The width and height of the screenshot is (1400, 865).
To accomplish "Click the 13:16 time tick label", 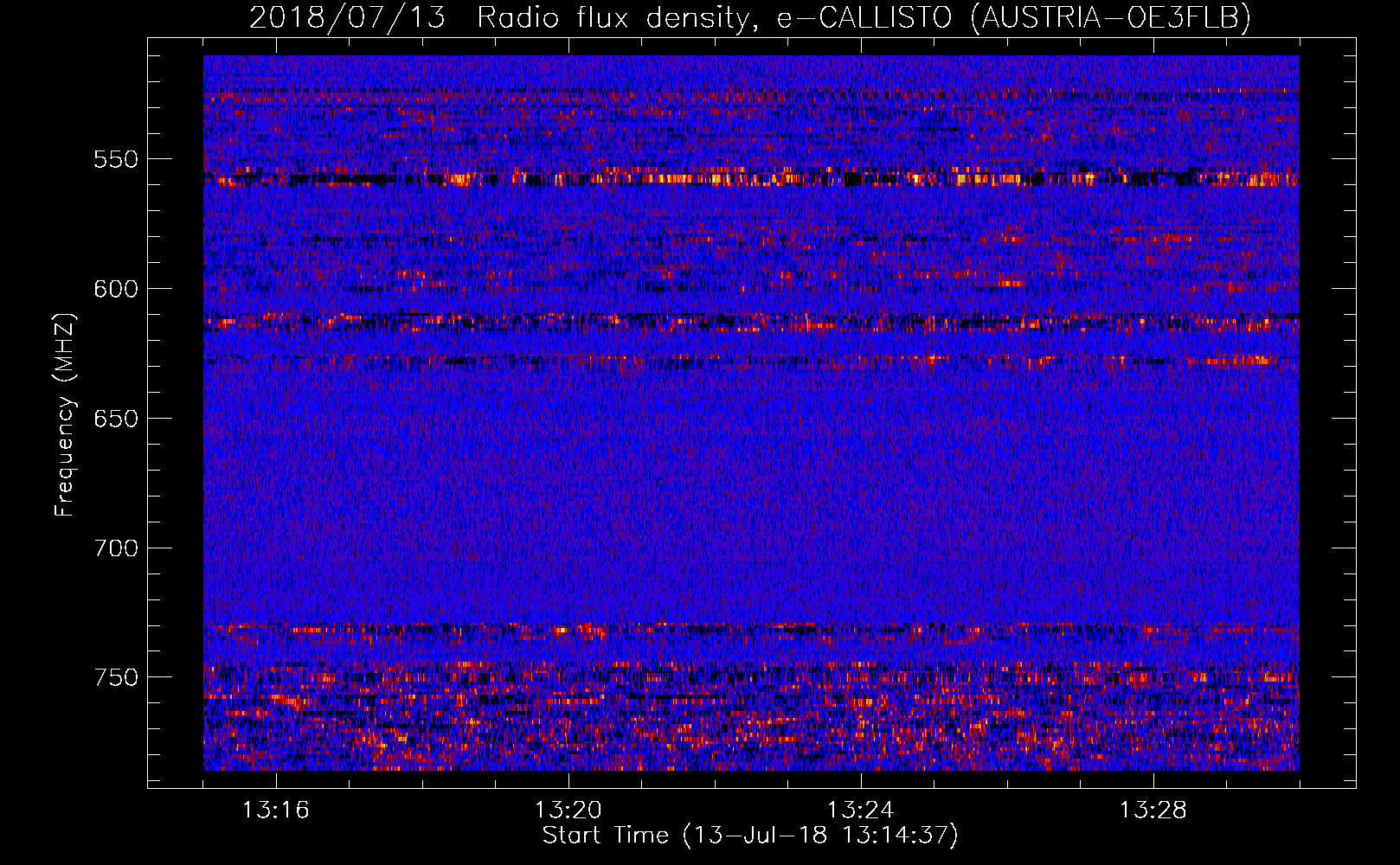I will coord(275,811).
